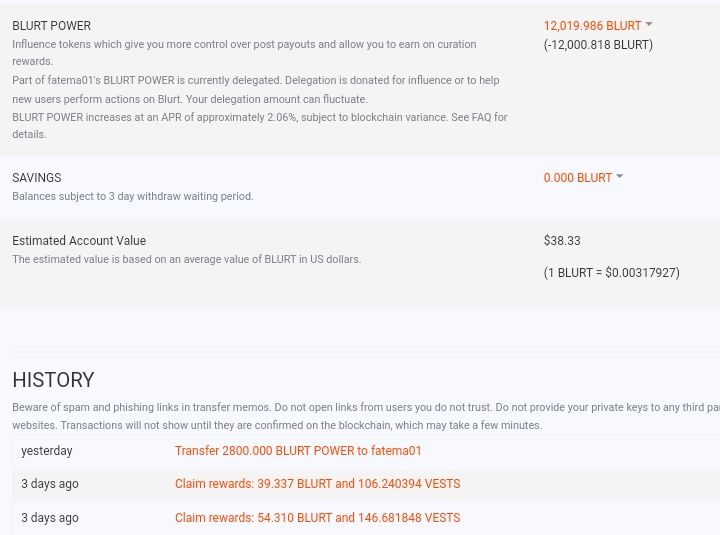Click the 1 BLURT exchange rate text
This screenshot has width=720, height=535.
pos(611,273)
